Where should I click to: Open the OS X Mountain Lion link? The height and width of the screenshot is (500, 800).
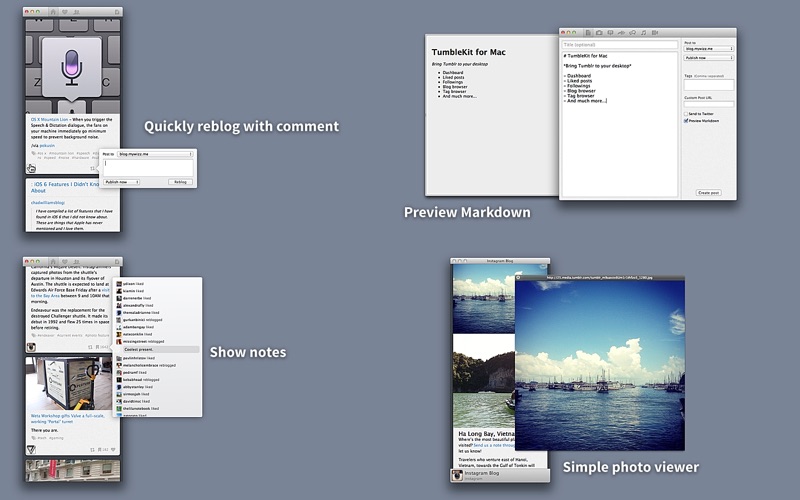(49, 119)
